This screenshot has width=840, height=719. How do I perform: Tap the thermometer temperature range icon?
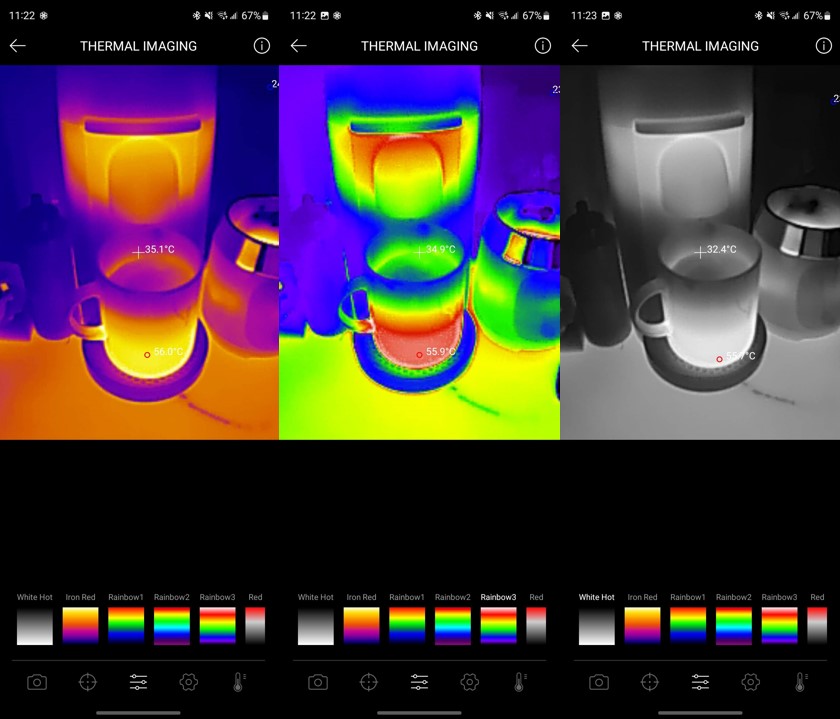[239, 681]
